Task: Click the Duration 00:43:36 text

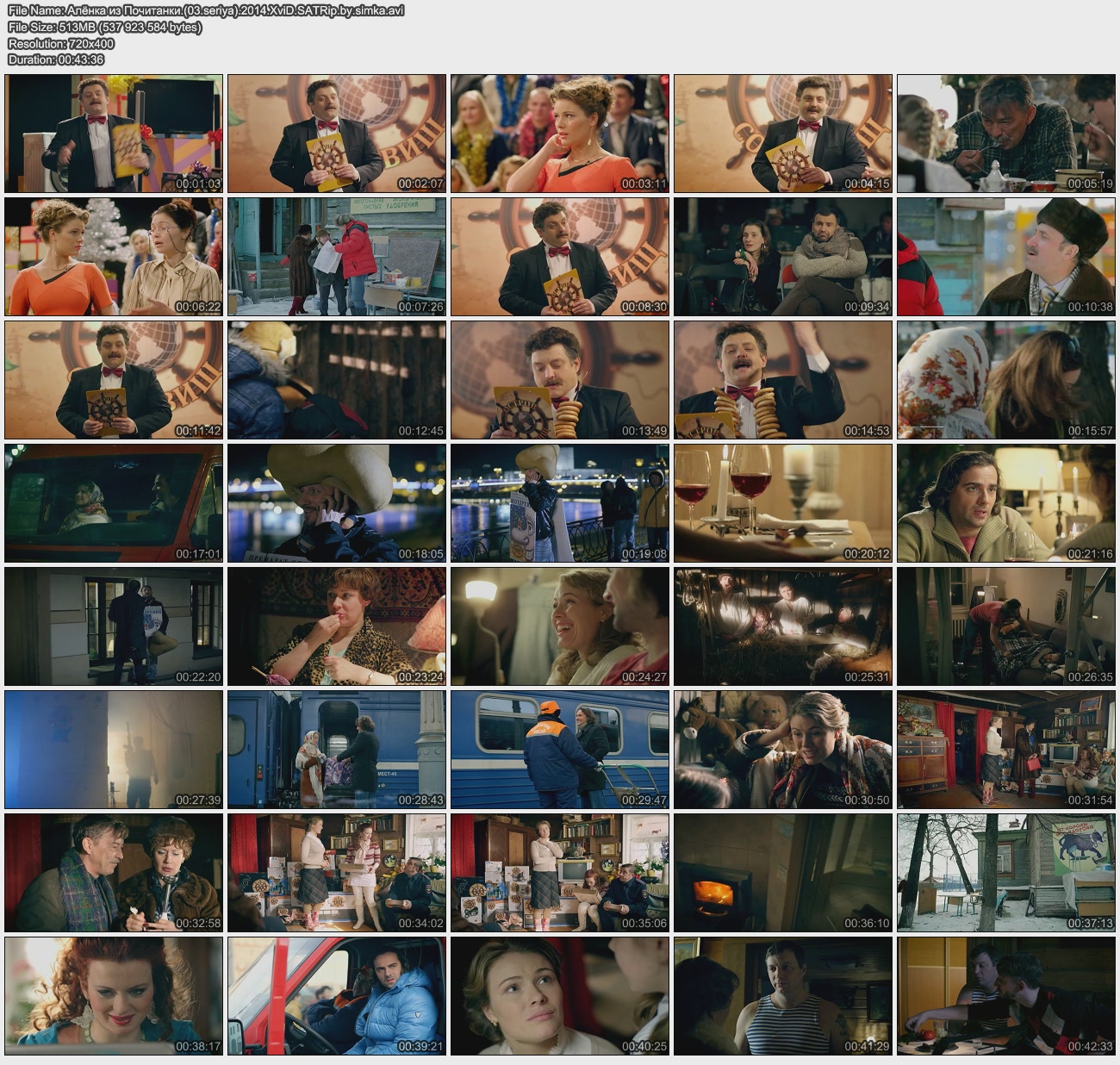Action: pyautogui.click(x=56, y=59)
